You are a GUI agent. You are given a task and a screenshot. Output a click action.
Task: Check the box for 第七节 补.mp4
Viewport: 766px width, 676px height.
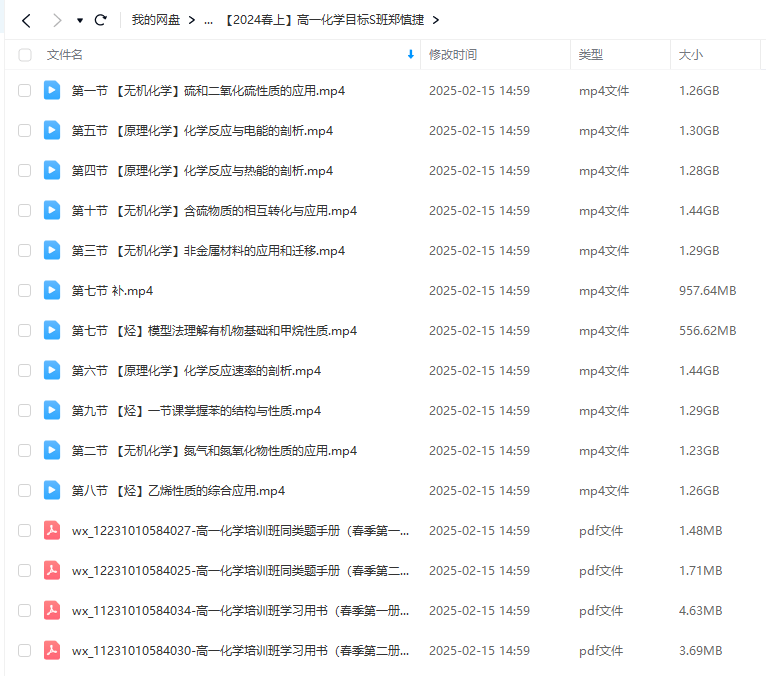coord(24,291)
